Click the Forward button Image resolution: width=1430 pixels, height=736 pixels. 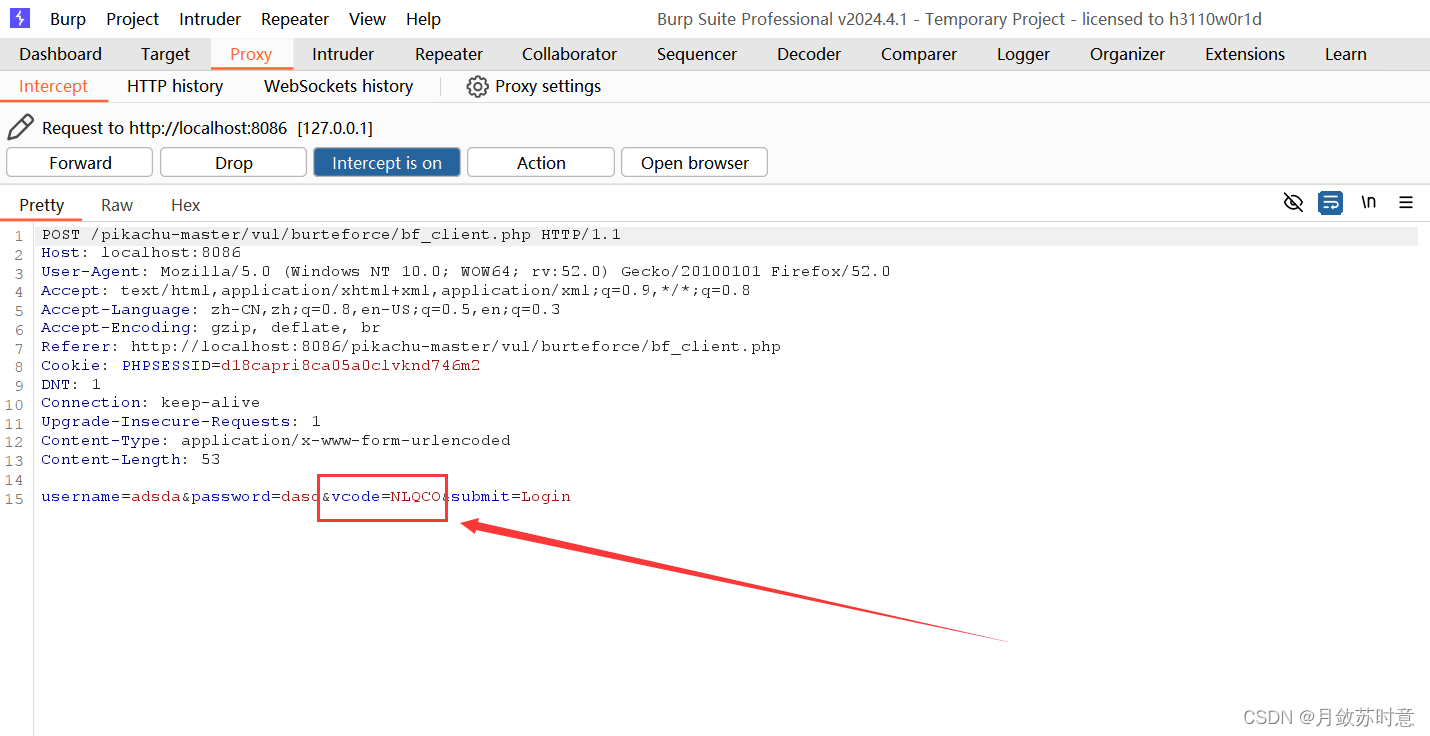point(80,163)
